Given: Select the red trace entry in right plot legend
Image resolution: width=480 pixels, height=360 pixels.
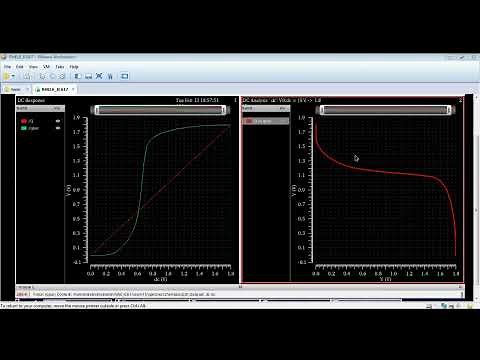Looking at the screenshot, I should [x=266, y=121].
